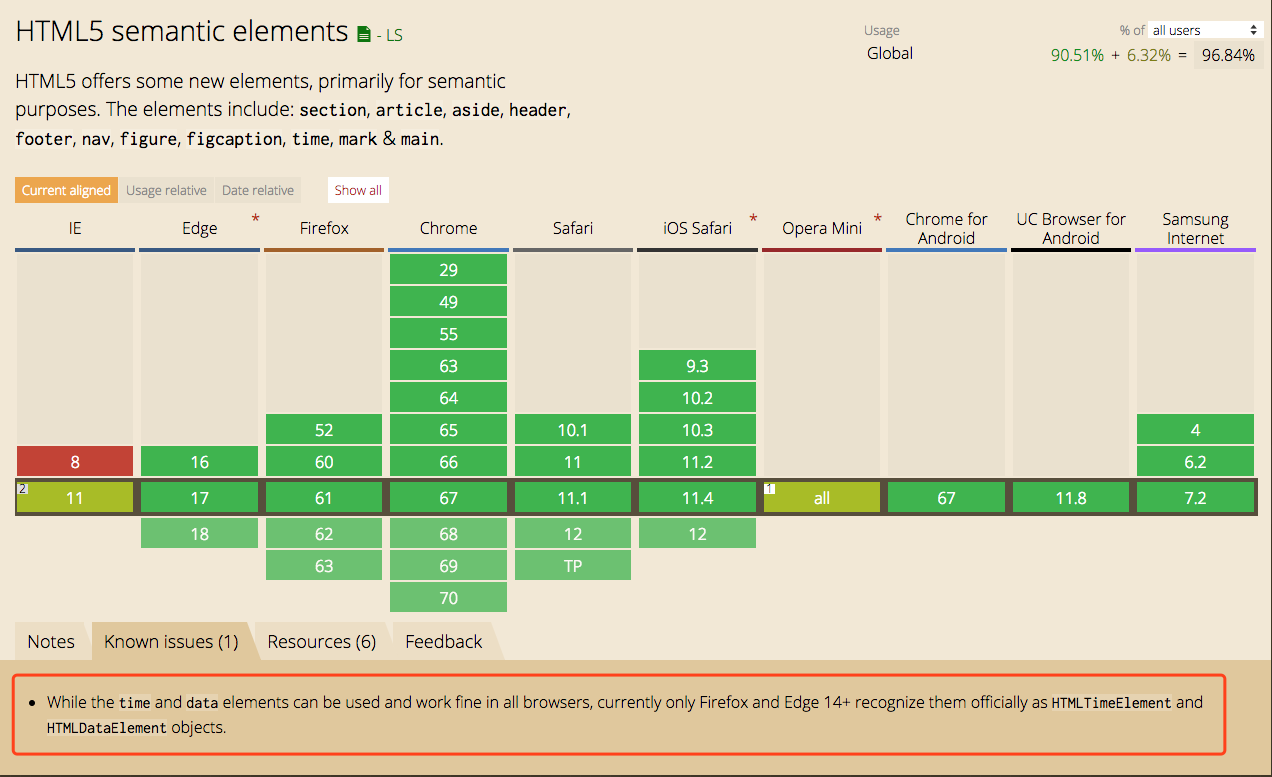Click the HTML5 semantic elements title
The width and height of the screenshot is (1272, 777).
click(x=182, y=31)
